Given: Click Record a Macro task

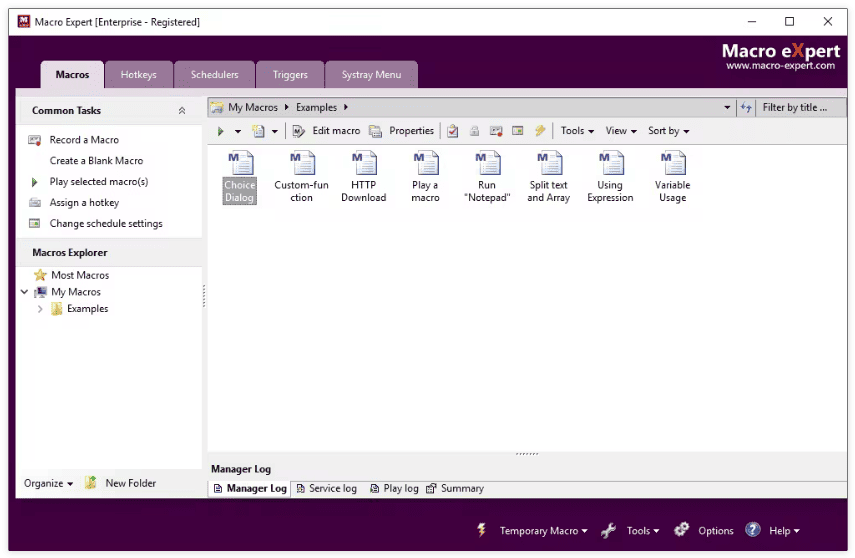Looking at the screenshot, I should (x=84, y=140).
